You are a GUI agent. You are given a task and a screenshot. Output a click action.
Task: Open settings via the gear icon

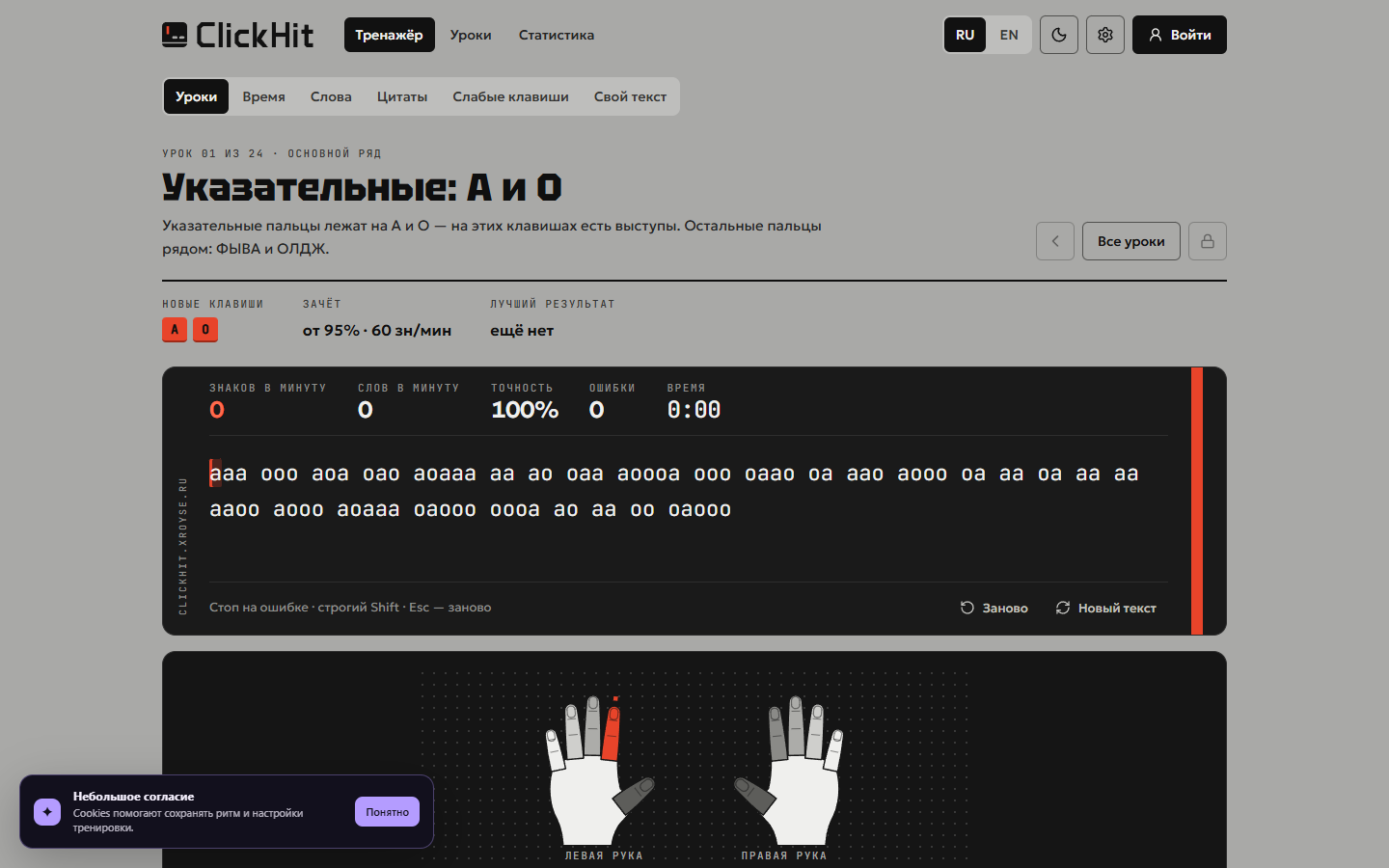click(x=1105, y=35)
